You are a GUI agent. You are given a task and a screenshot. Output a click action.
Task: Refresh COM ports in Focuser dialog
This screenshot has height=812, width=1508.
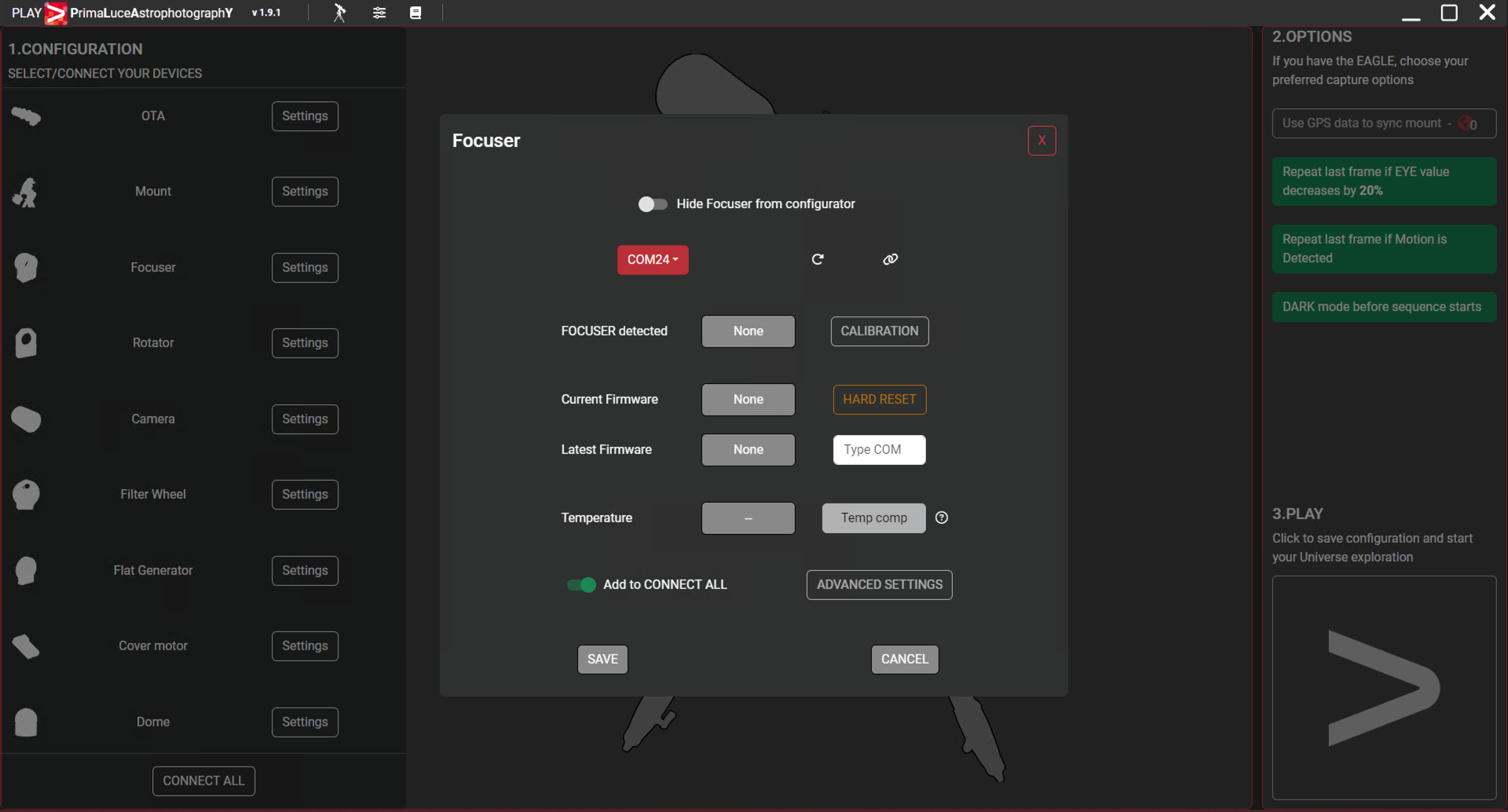click(818, 259)
